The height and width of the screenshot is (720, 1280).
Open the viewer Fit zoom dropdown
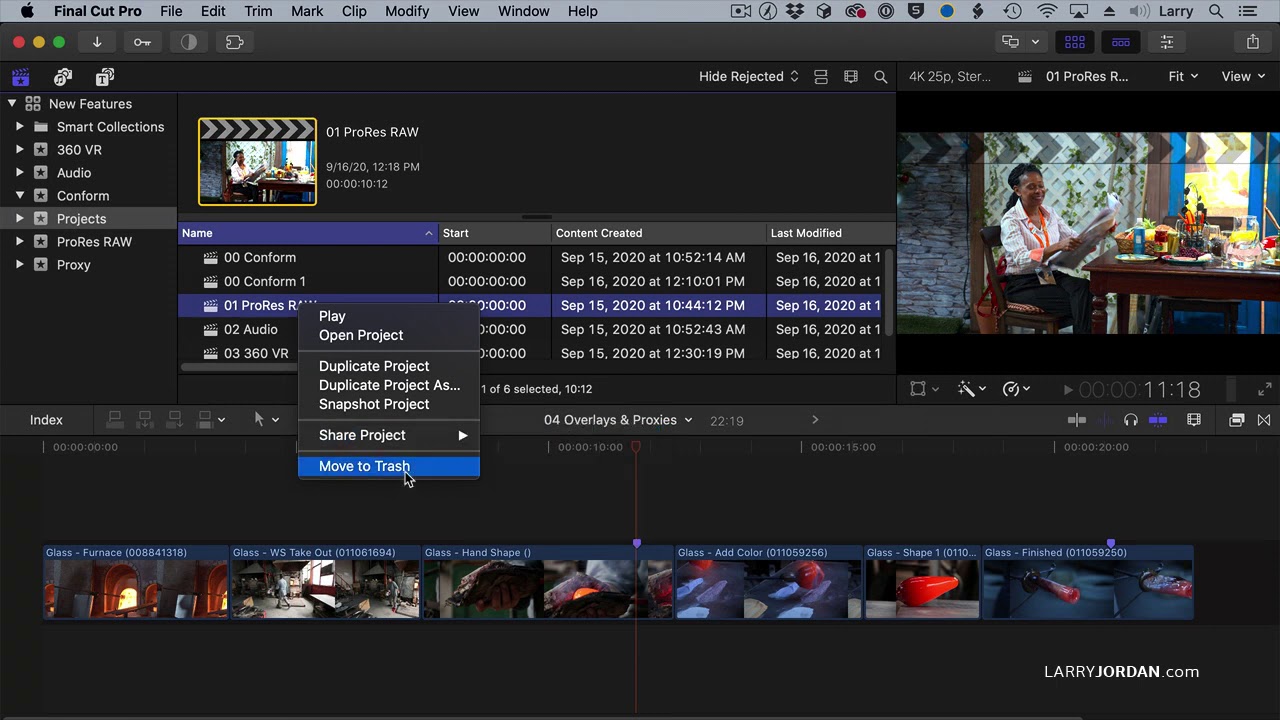click(1183, 76)
